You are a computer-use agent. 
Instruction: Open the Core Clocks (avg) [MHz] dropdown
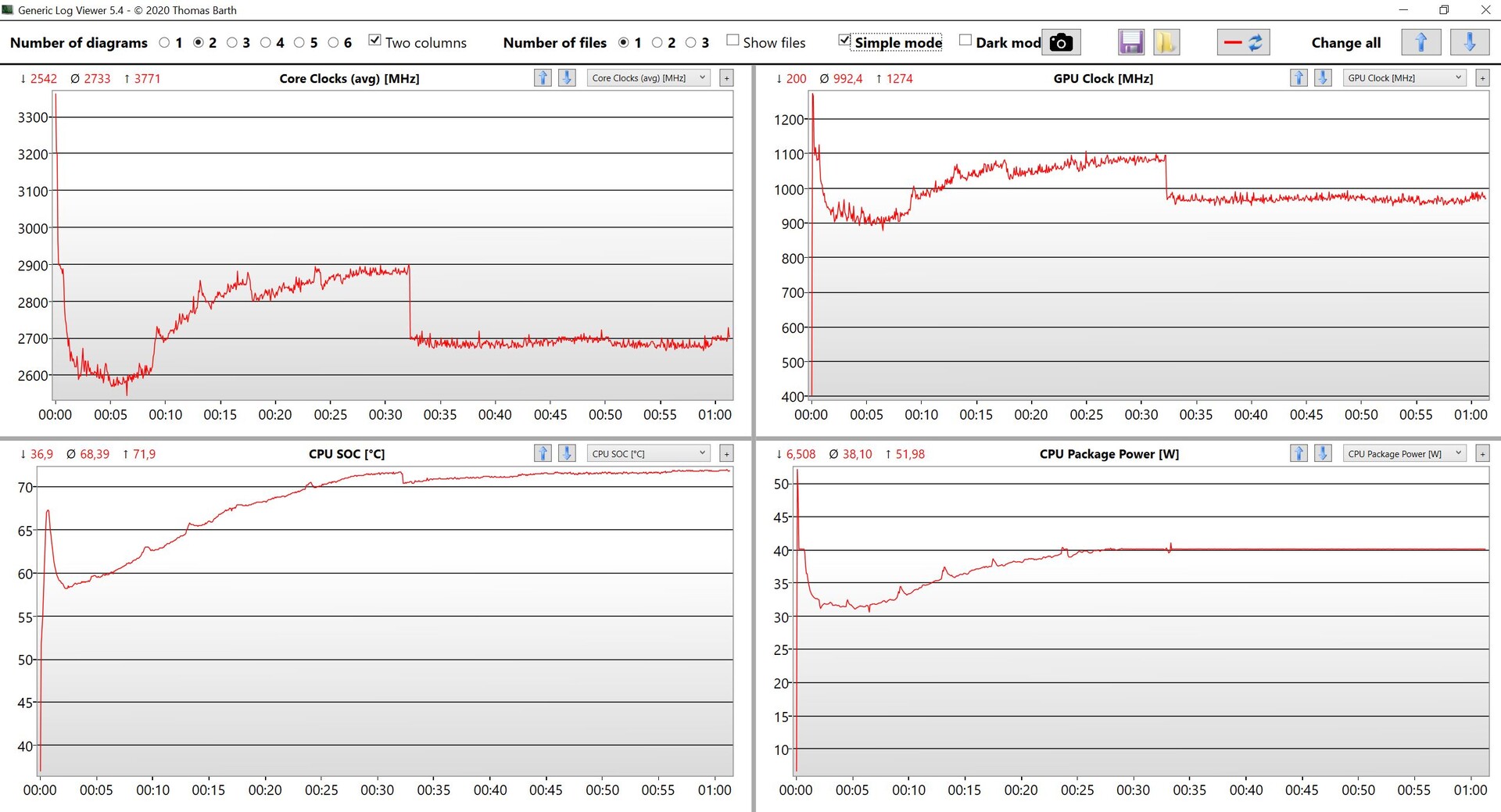649,78
